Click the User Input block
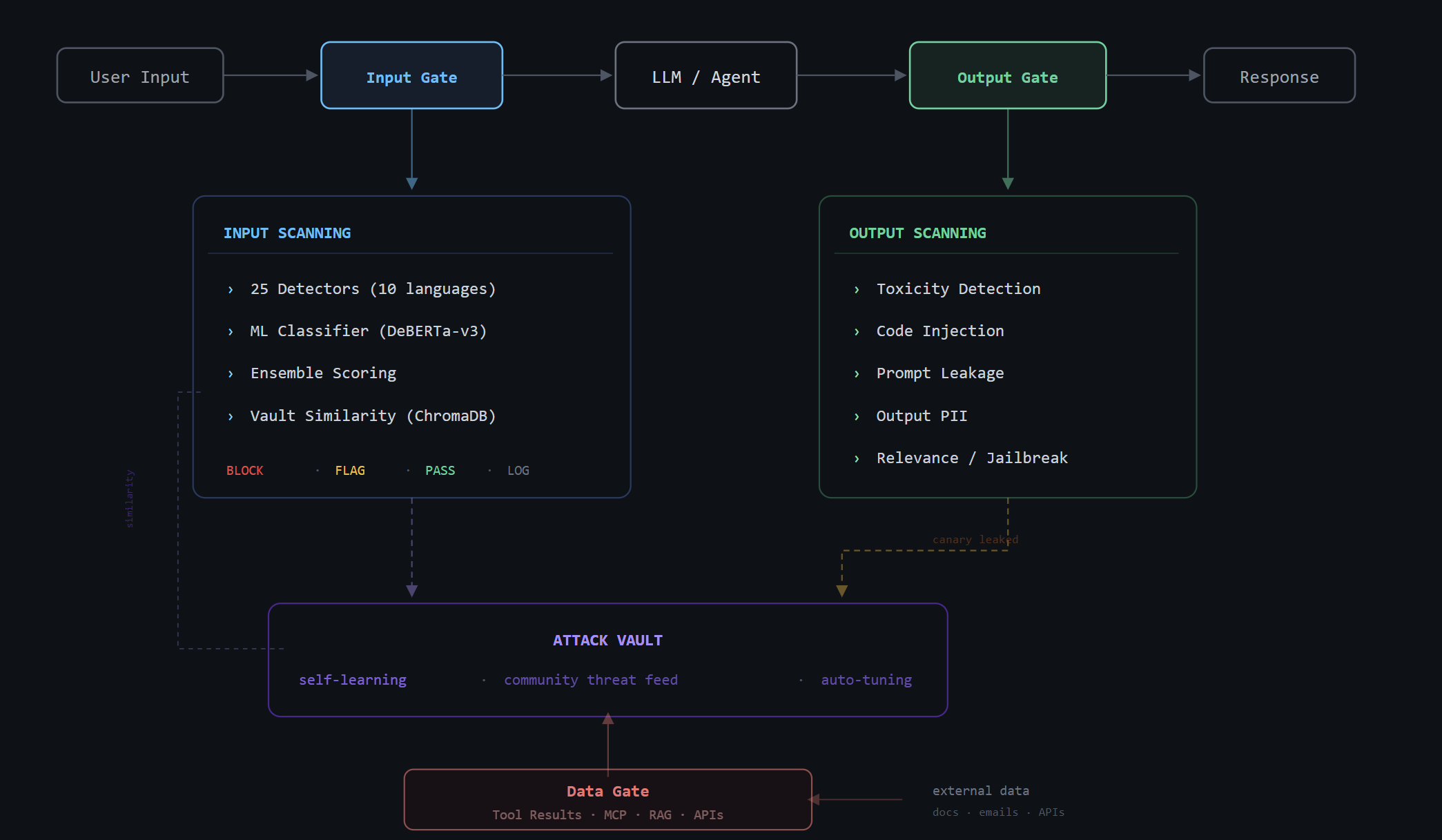Viewport: 1442px width, 840px height. 139,76
